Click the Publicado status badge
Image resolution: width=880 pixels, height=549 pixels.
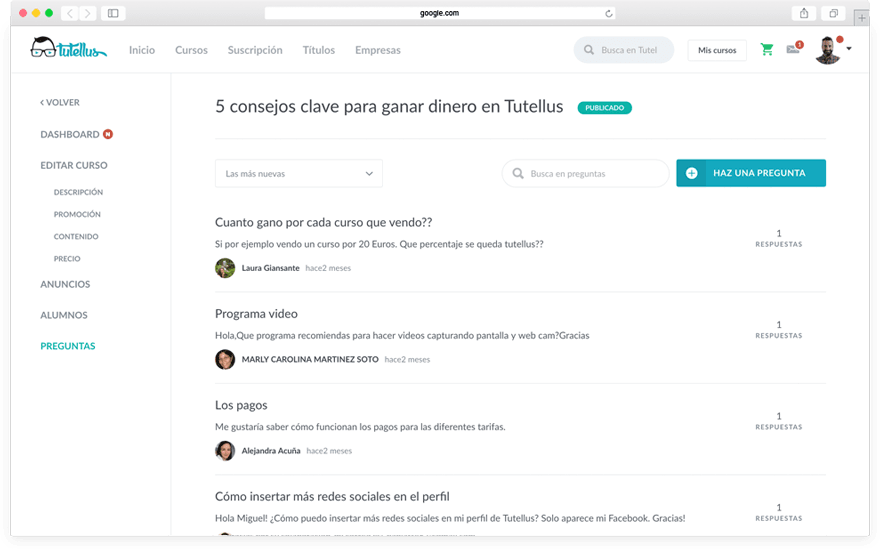[x=604, y=108]
